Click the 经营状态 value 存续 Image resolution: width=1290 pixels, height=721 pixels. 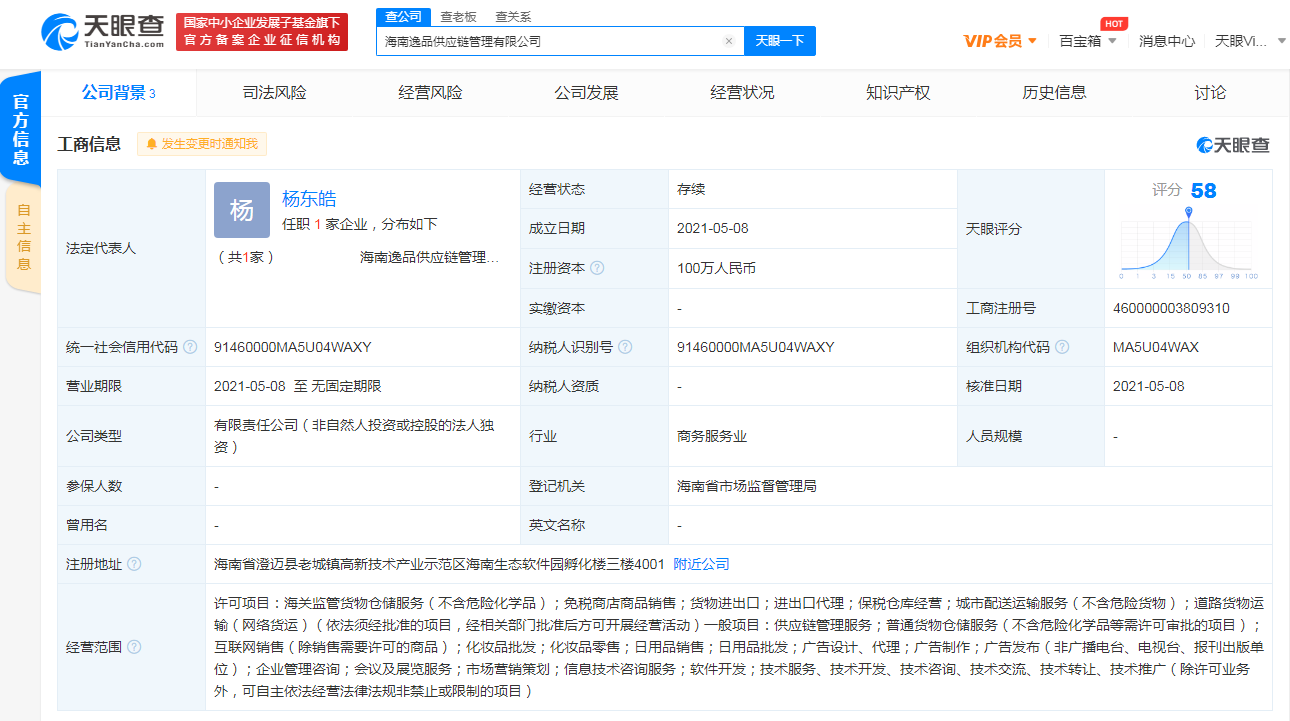pyautogui.click(x=691, y=189)
